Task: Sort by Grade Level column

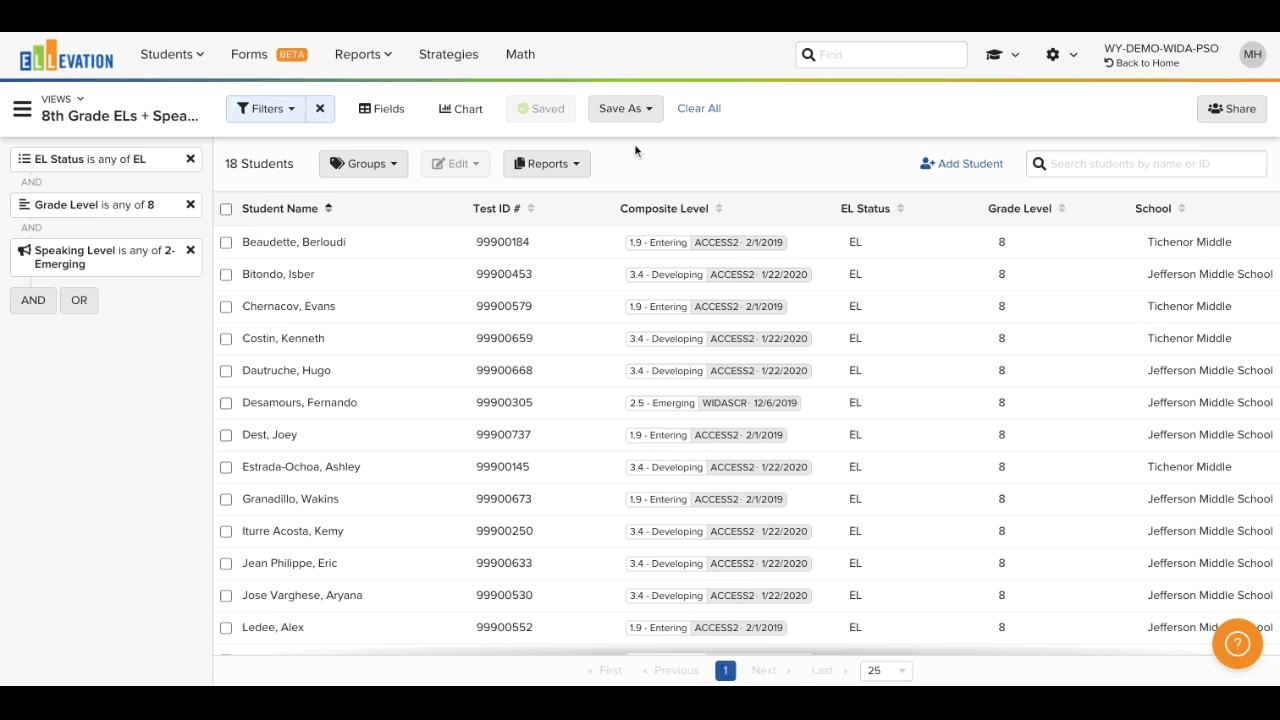Action: pos(1027,209)
